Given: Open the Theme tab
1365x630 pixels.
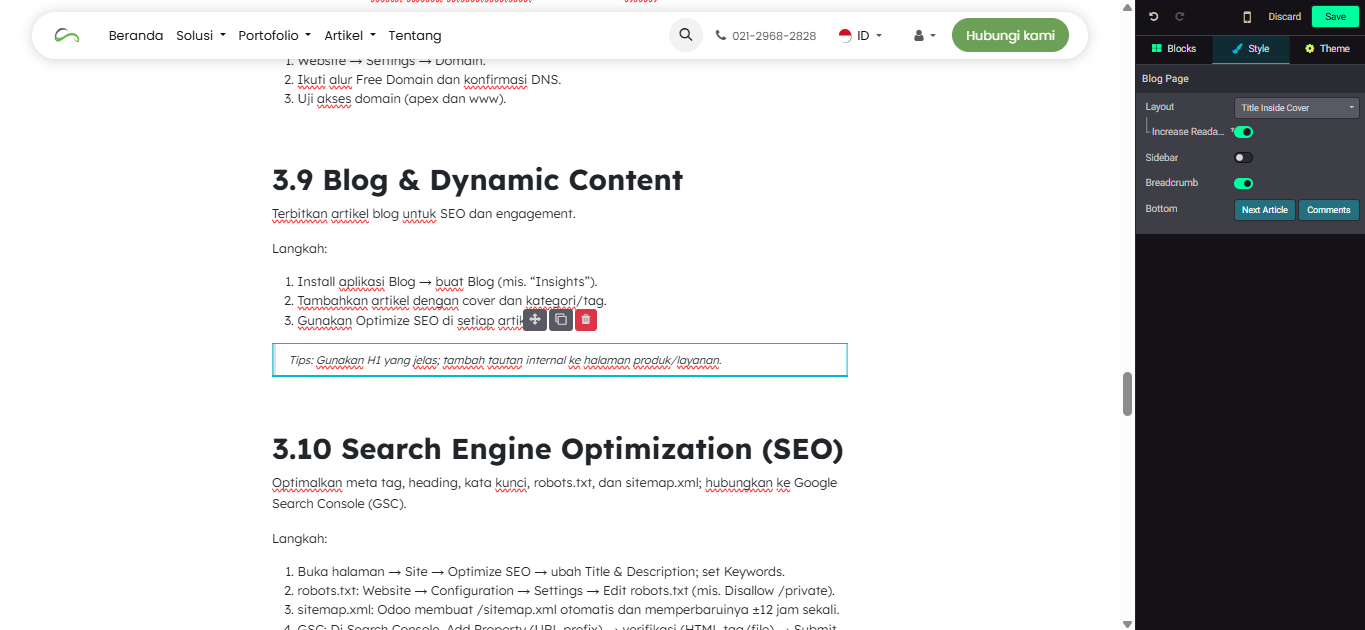Looking at the screenshot, I should 1327,49.
